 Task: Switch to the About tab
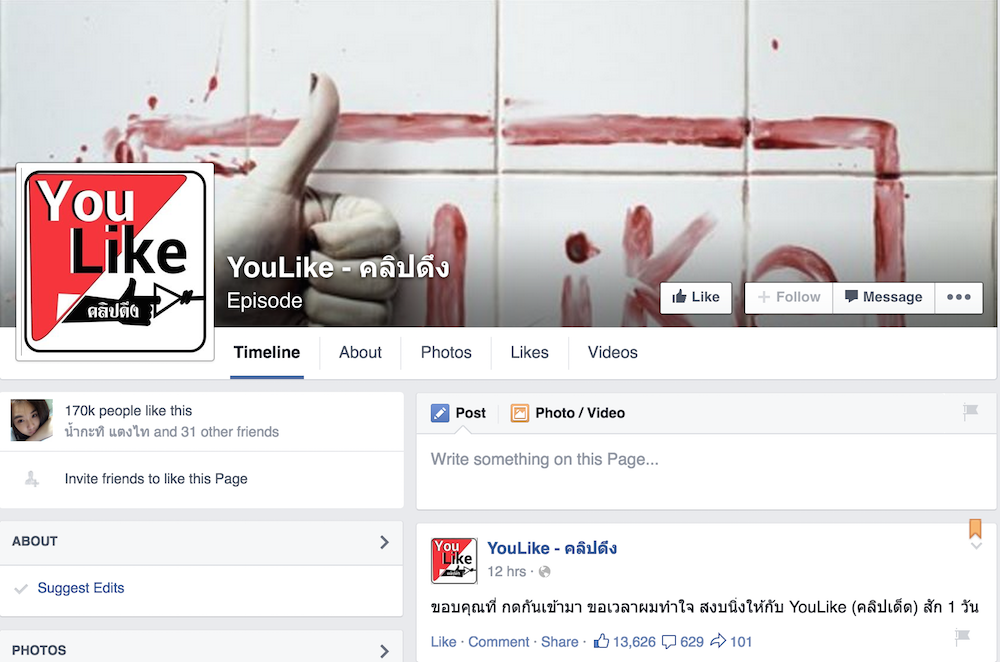(x=360, y=353)
